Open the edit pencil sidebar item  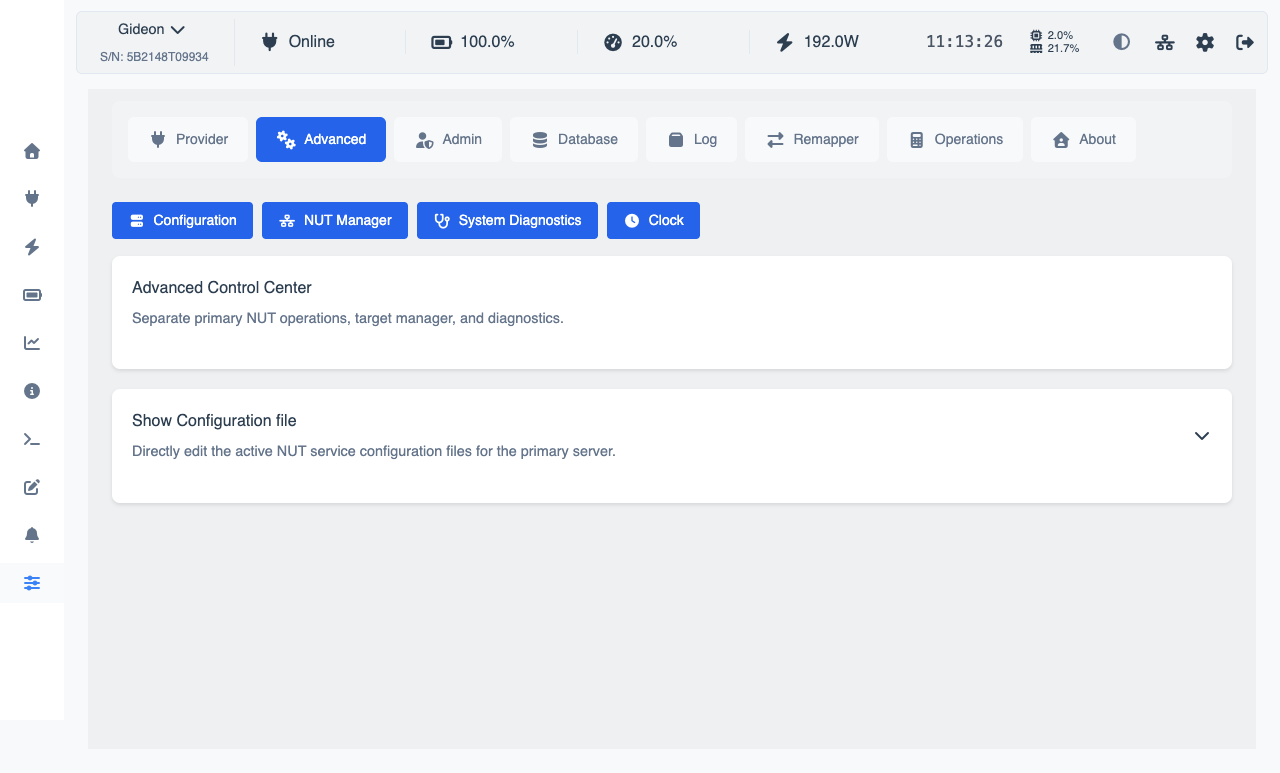[32, 487]
